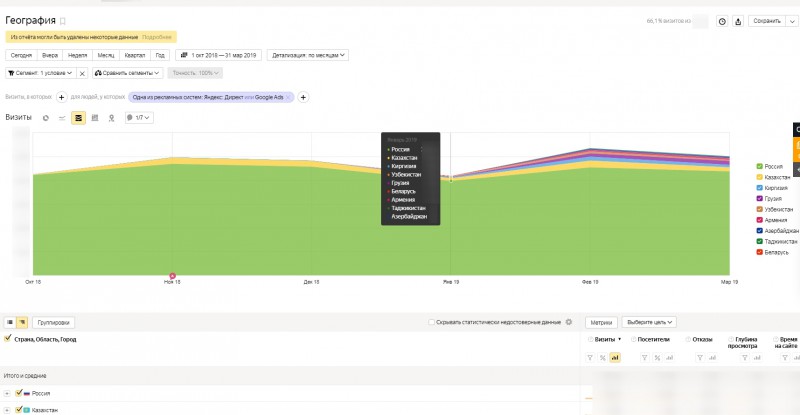Image resolution: width=800 pixels, height=415 pixels.
Task: Select the pie chart view icon
Action: pos(45,118)
